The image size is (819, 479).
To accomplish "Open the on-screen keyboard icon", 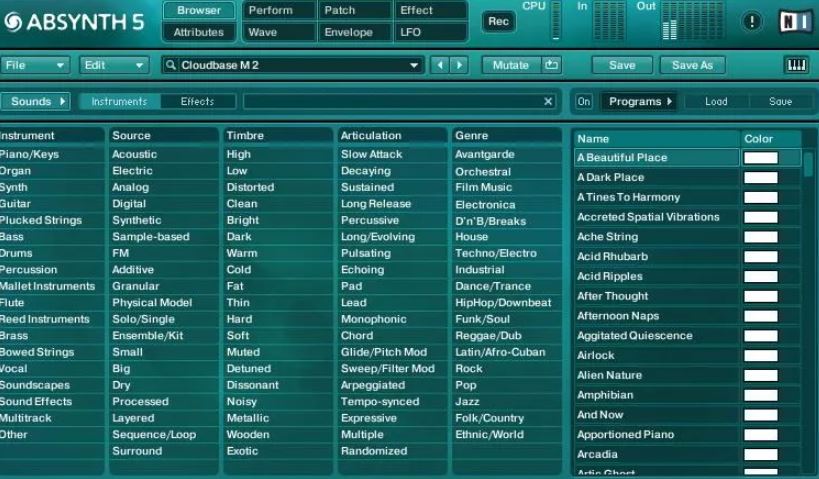I will click(x=796, y=65).
